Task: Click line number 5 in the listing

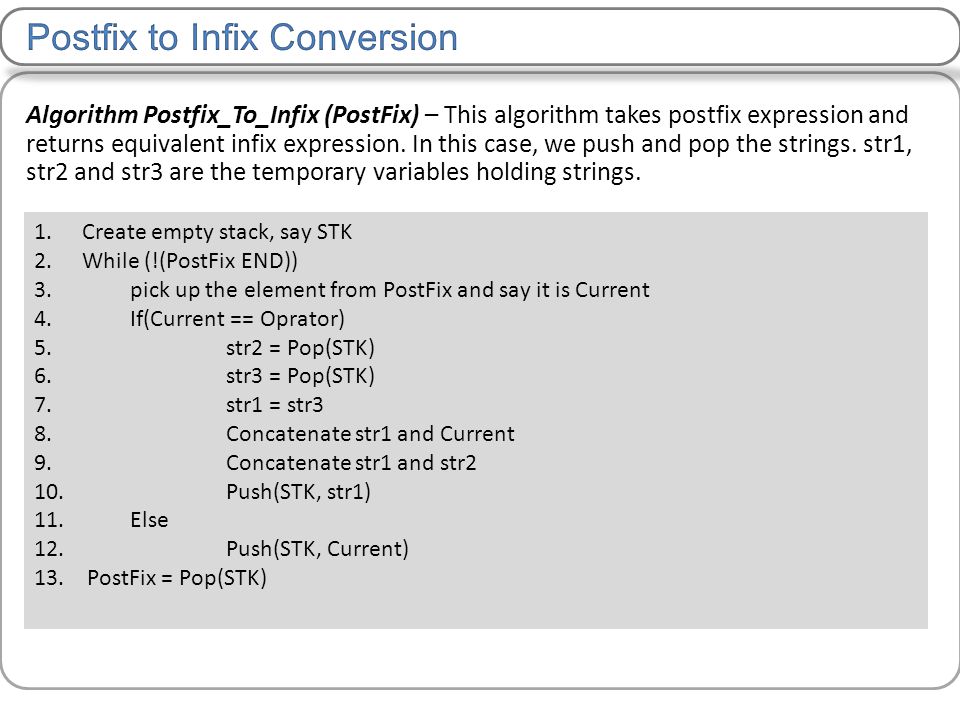Action: 42,348
